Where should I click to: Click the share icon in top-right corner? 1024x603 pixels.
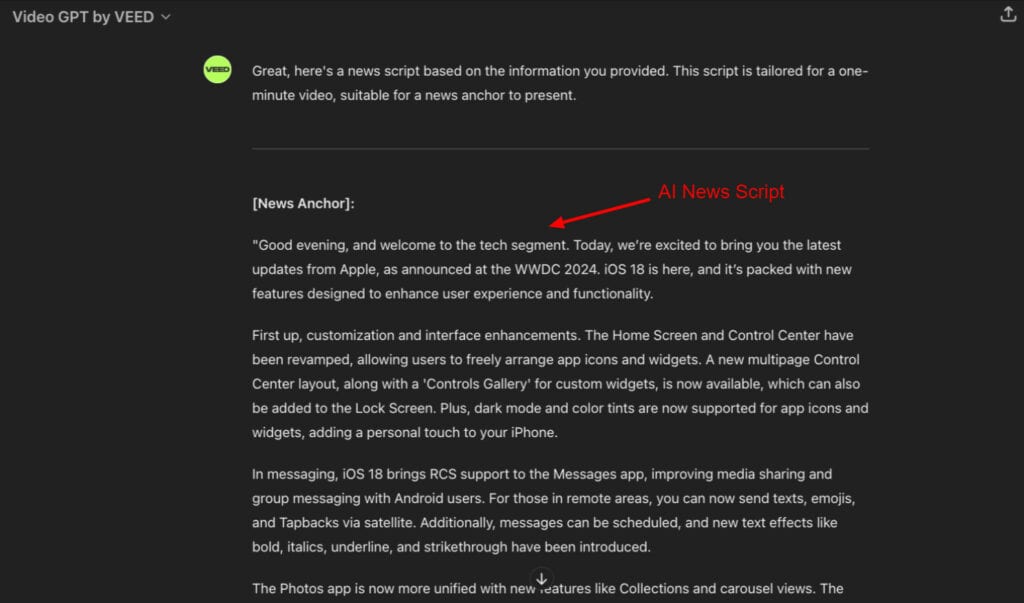[1008, 15]
